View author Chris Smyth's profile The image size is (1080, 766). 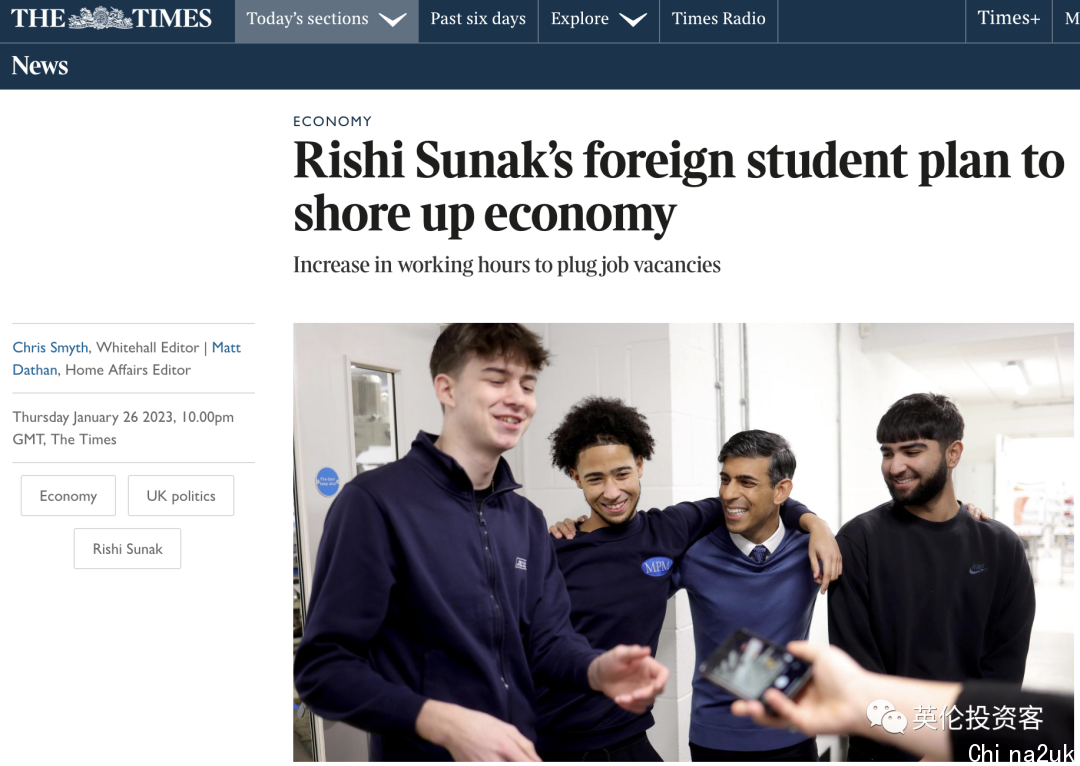[50, 347]
